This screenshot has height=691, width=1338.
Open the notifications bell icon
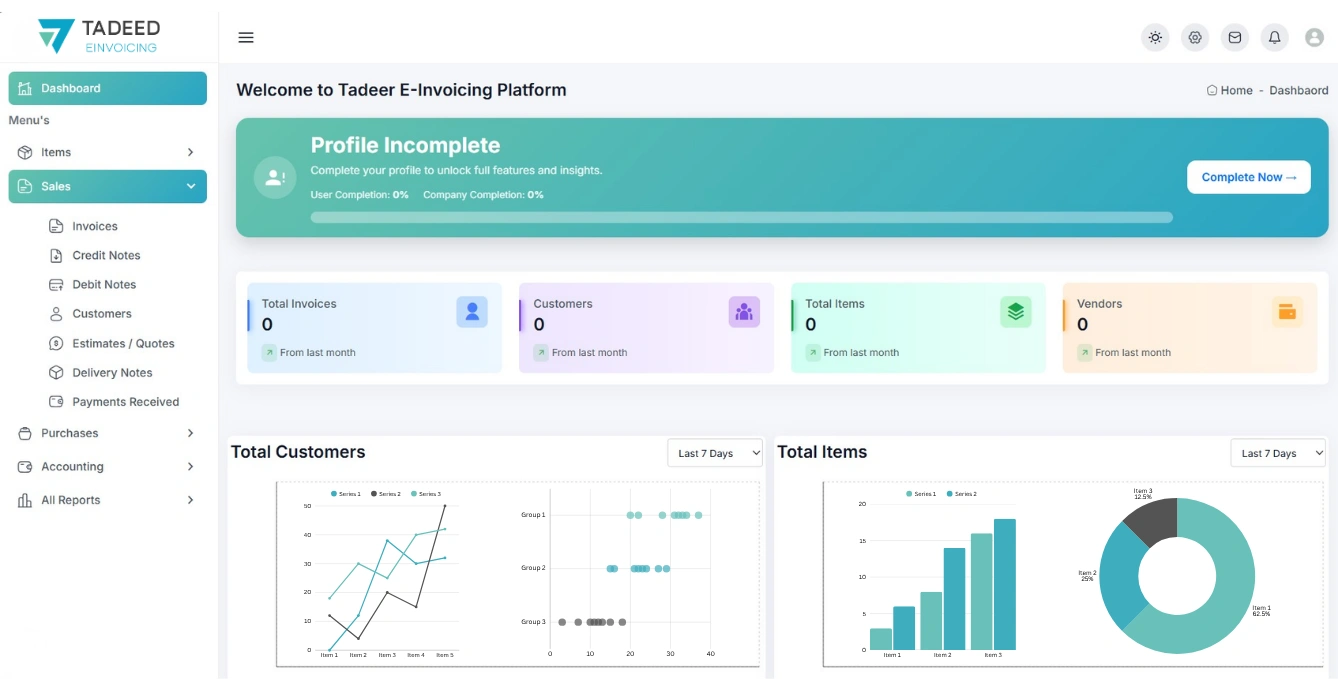pyautogui.click(x=1274, y=37)
